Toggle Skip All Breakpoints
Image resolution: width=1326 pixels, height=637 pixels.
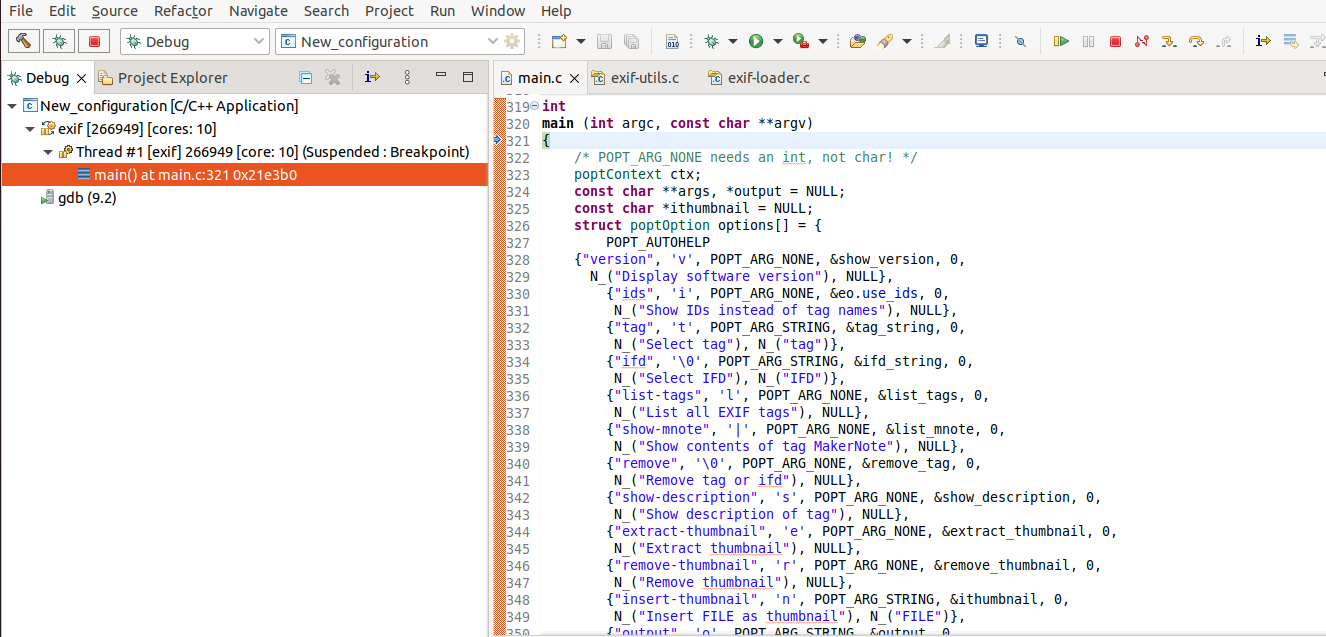(1021, 41)
